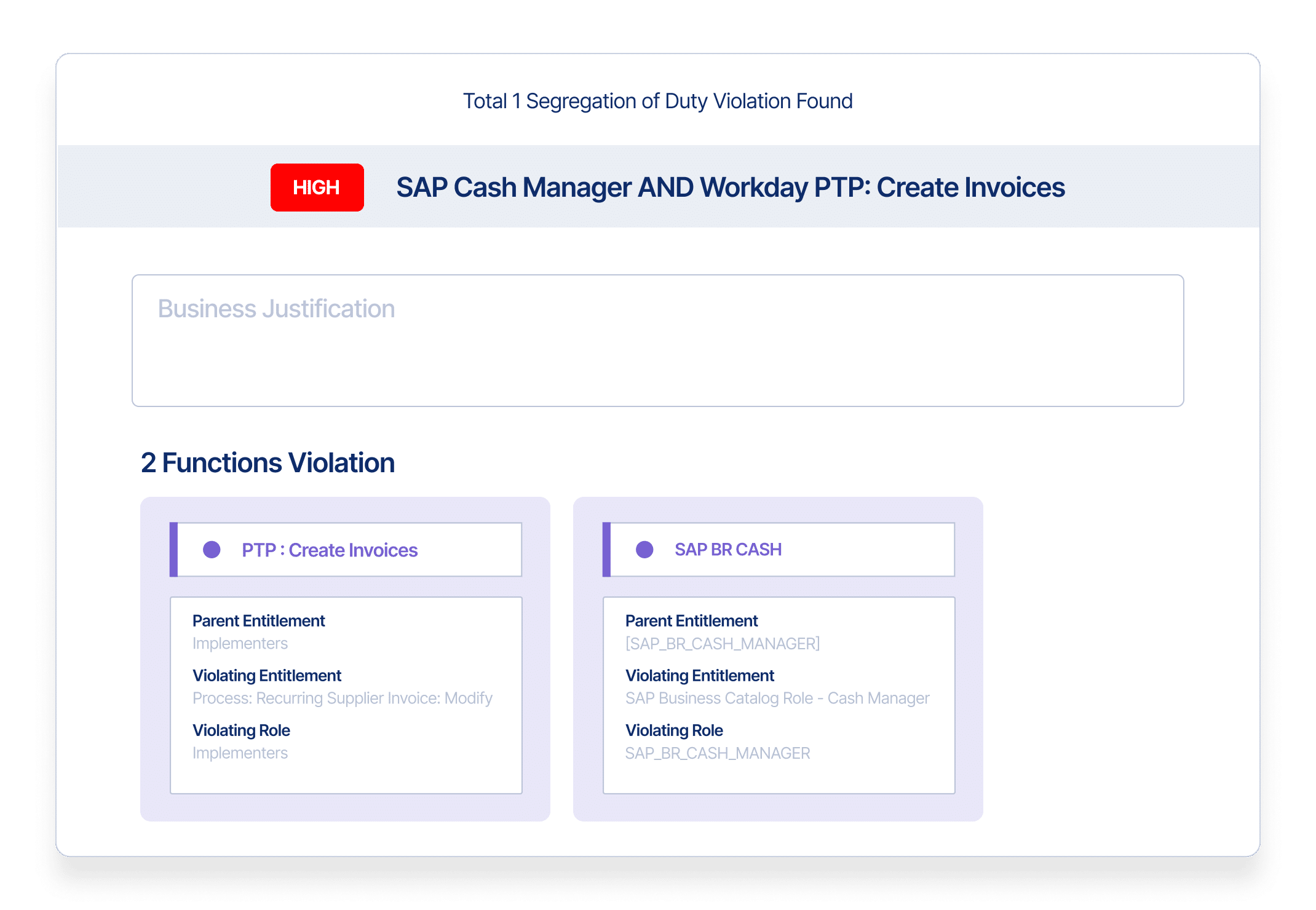Click SAP_BR_CASH_MANAGER under Violating Role
The width and height of the screenshot is (1316, 910).
tap(718, 753)
